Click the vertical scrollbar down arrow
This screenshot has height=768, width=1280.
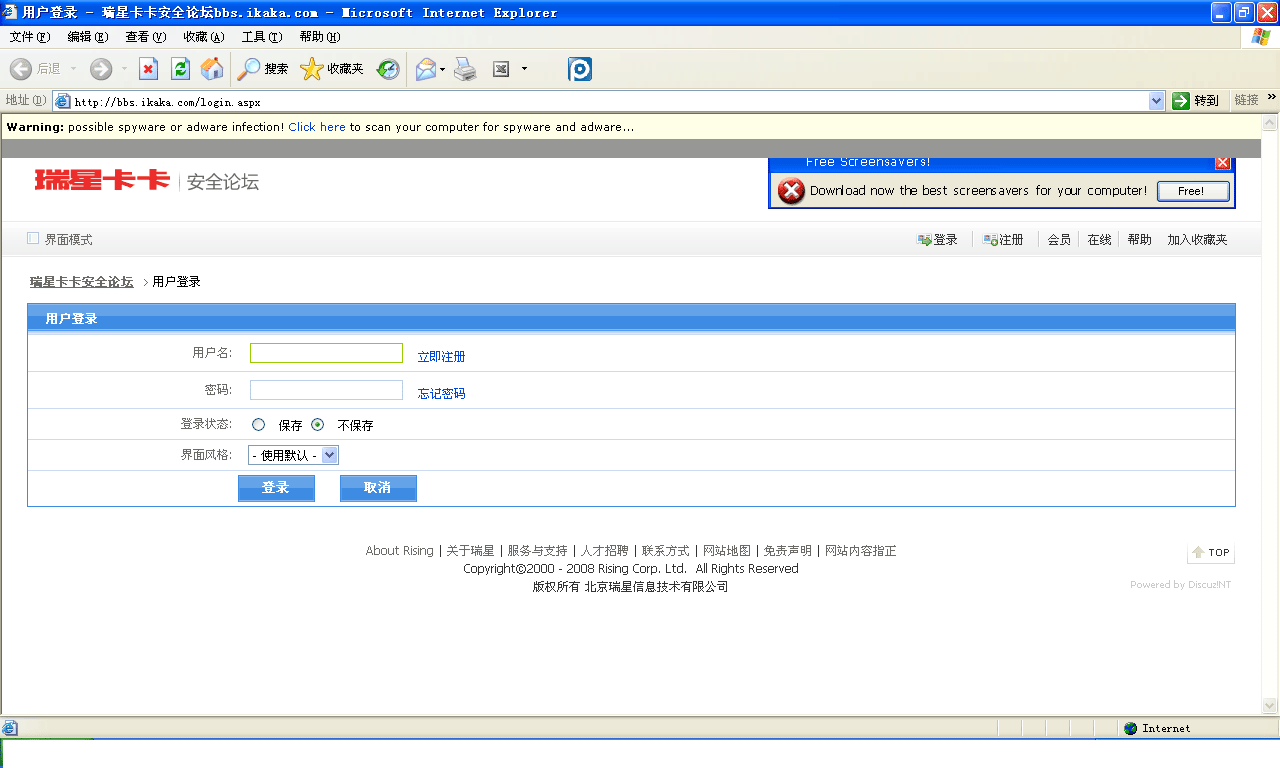coord(1270,705)
